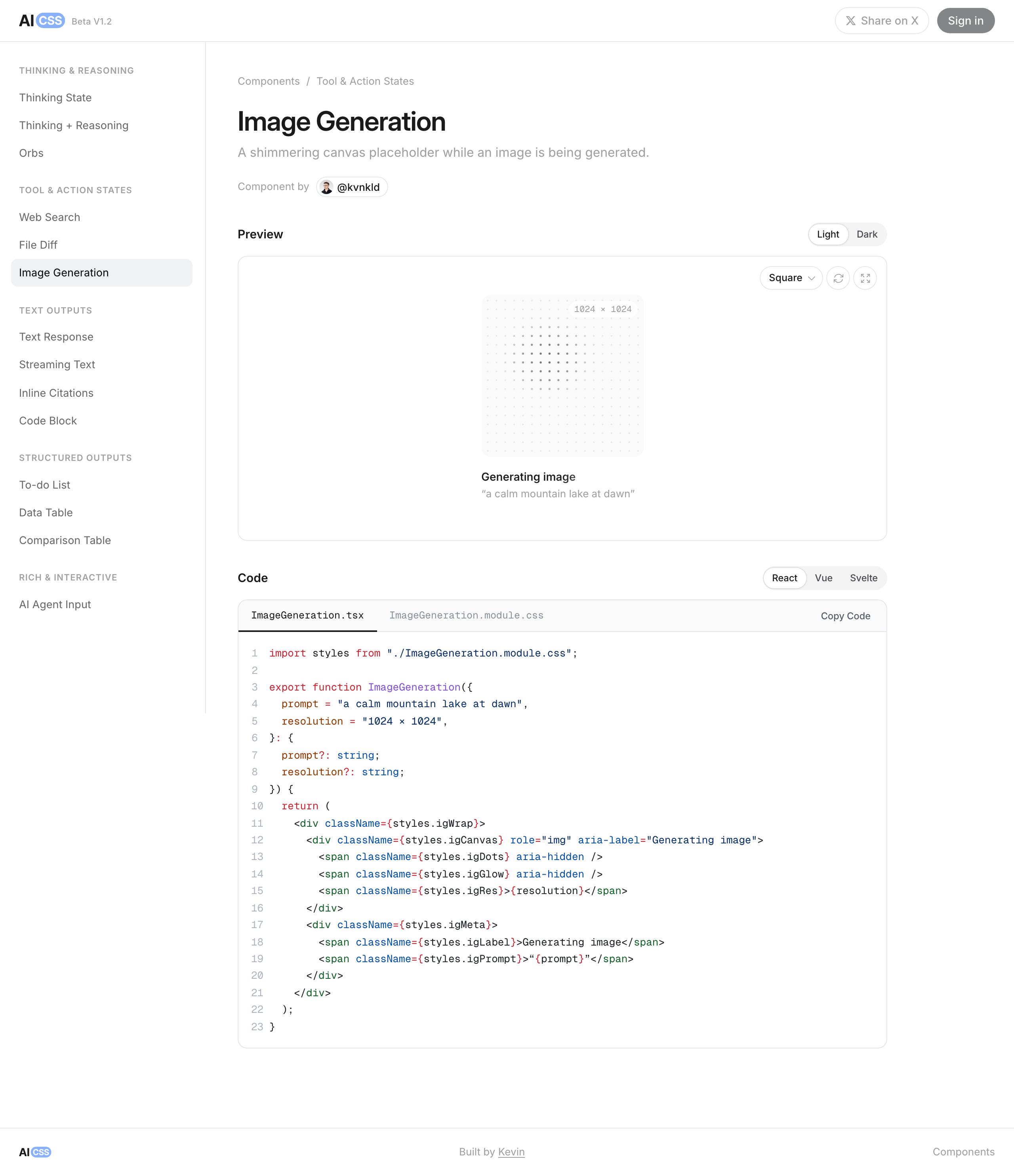Open Inline Citations in sidebar

click(102, 393)
